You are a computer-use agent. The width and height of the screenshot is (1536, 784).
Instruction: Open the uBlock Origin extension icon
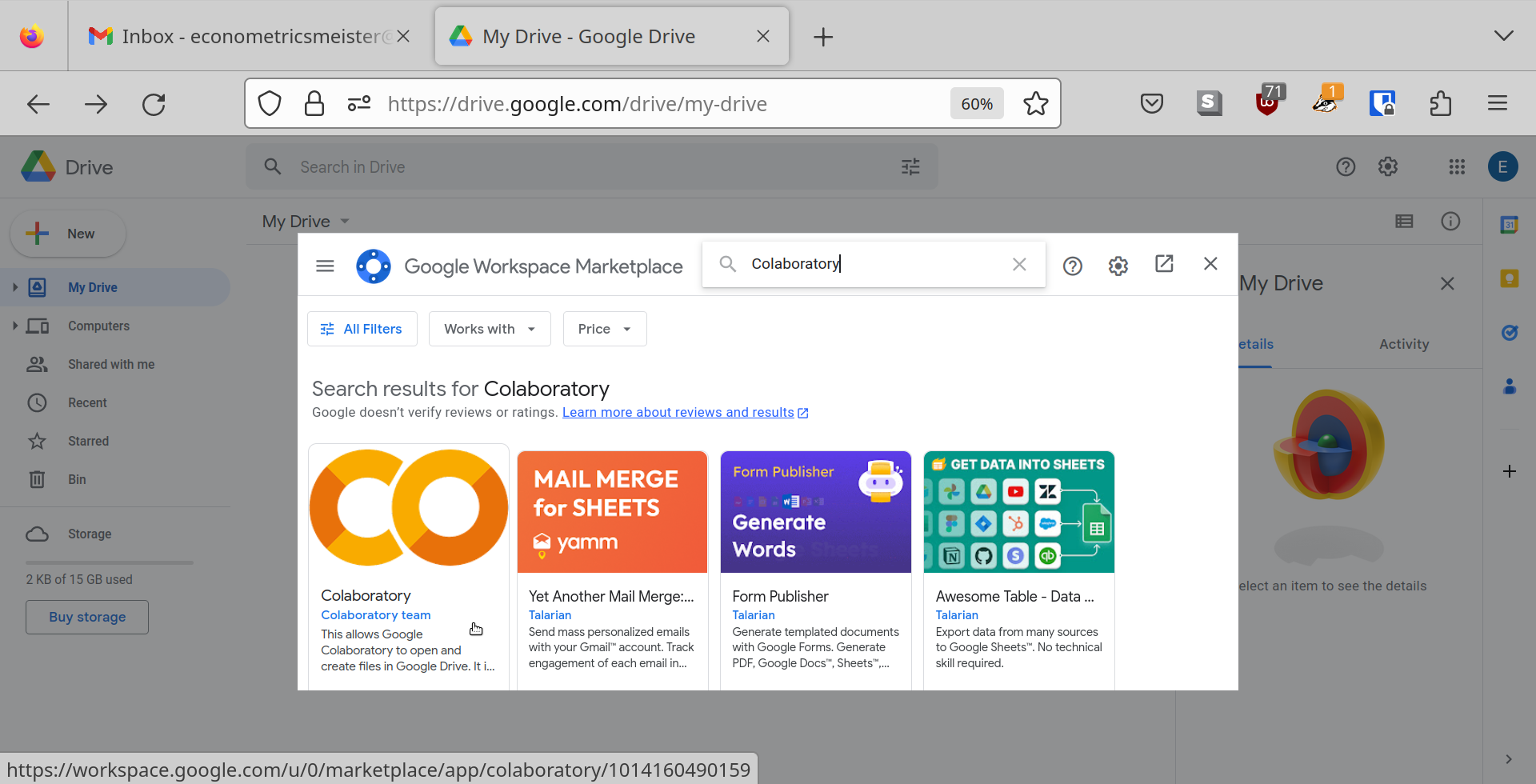point(1268,102)
